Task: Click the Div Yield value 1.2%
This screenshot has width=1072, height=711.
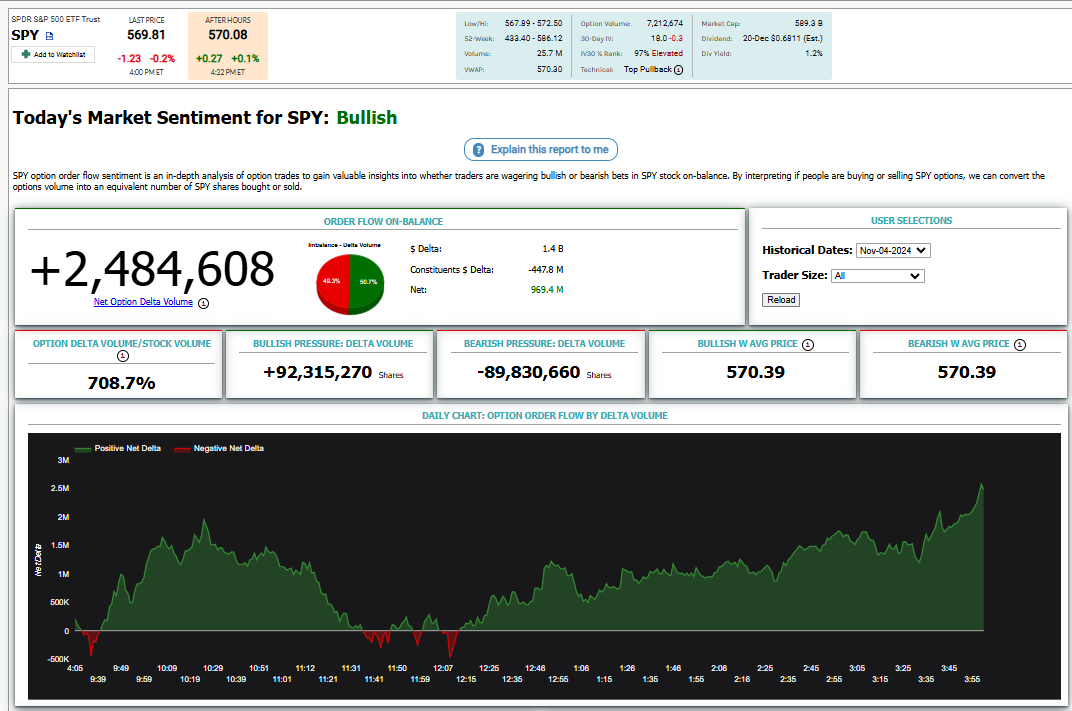Action: 814,53
